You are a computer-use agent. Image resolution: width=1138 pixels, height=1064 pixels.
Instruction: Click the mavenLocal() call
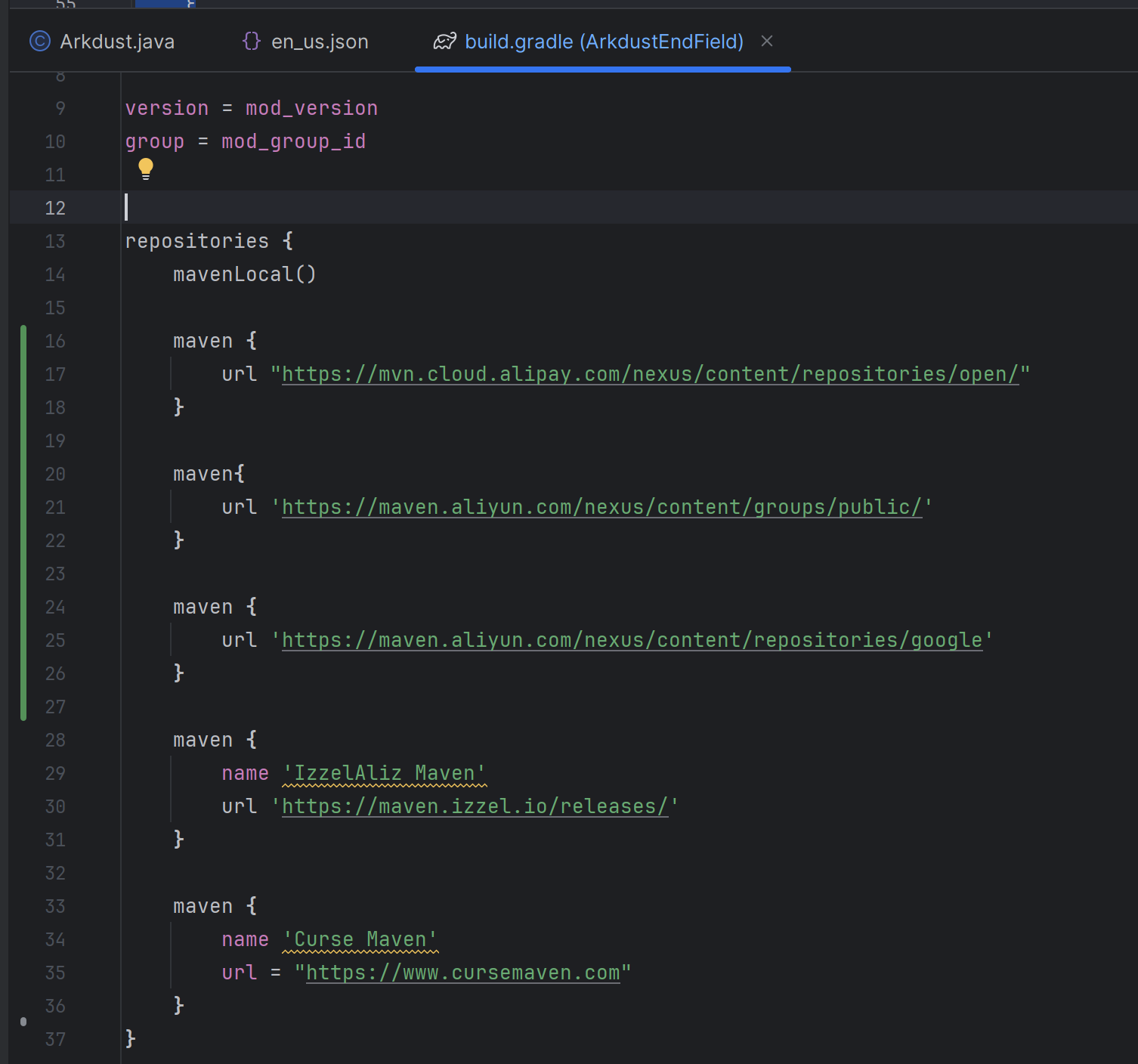(x=245, y=274)
